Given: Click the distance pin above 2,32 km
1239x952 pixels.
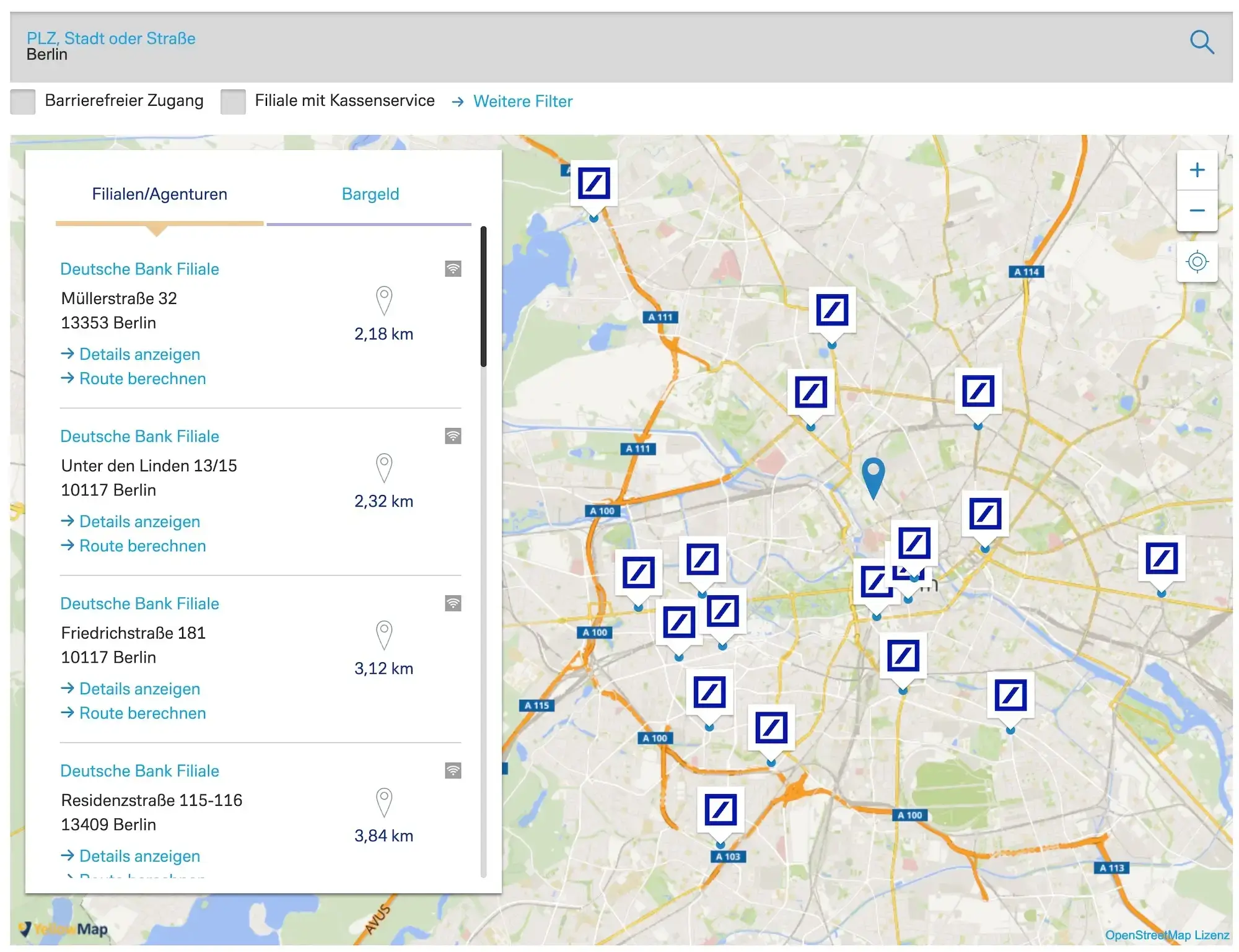Looking at the screenshot, I should click(384, 468).
